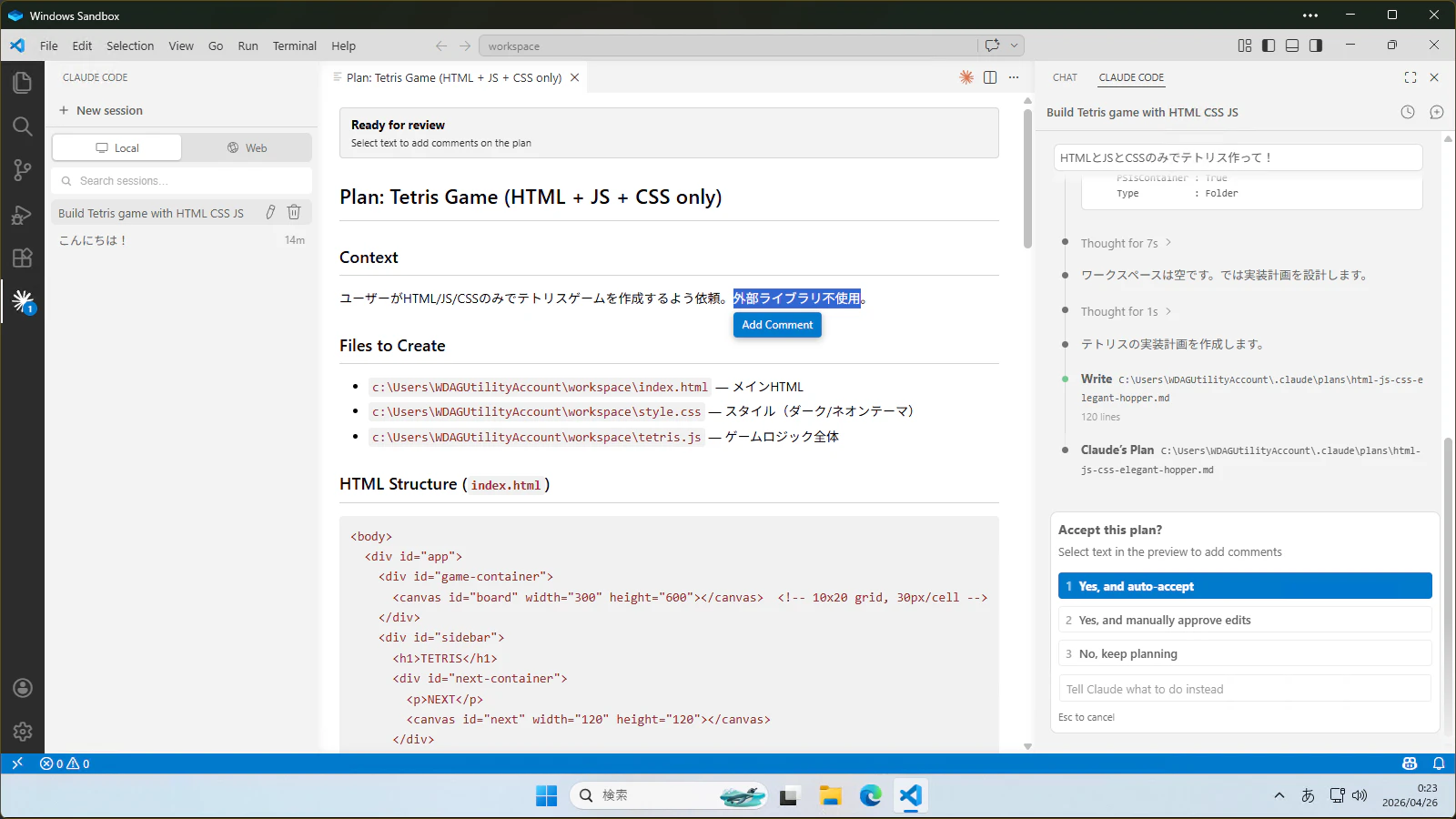Screen dimensions: 1456x819
Task: Start a New session
Action: [x=101, y=110]
